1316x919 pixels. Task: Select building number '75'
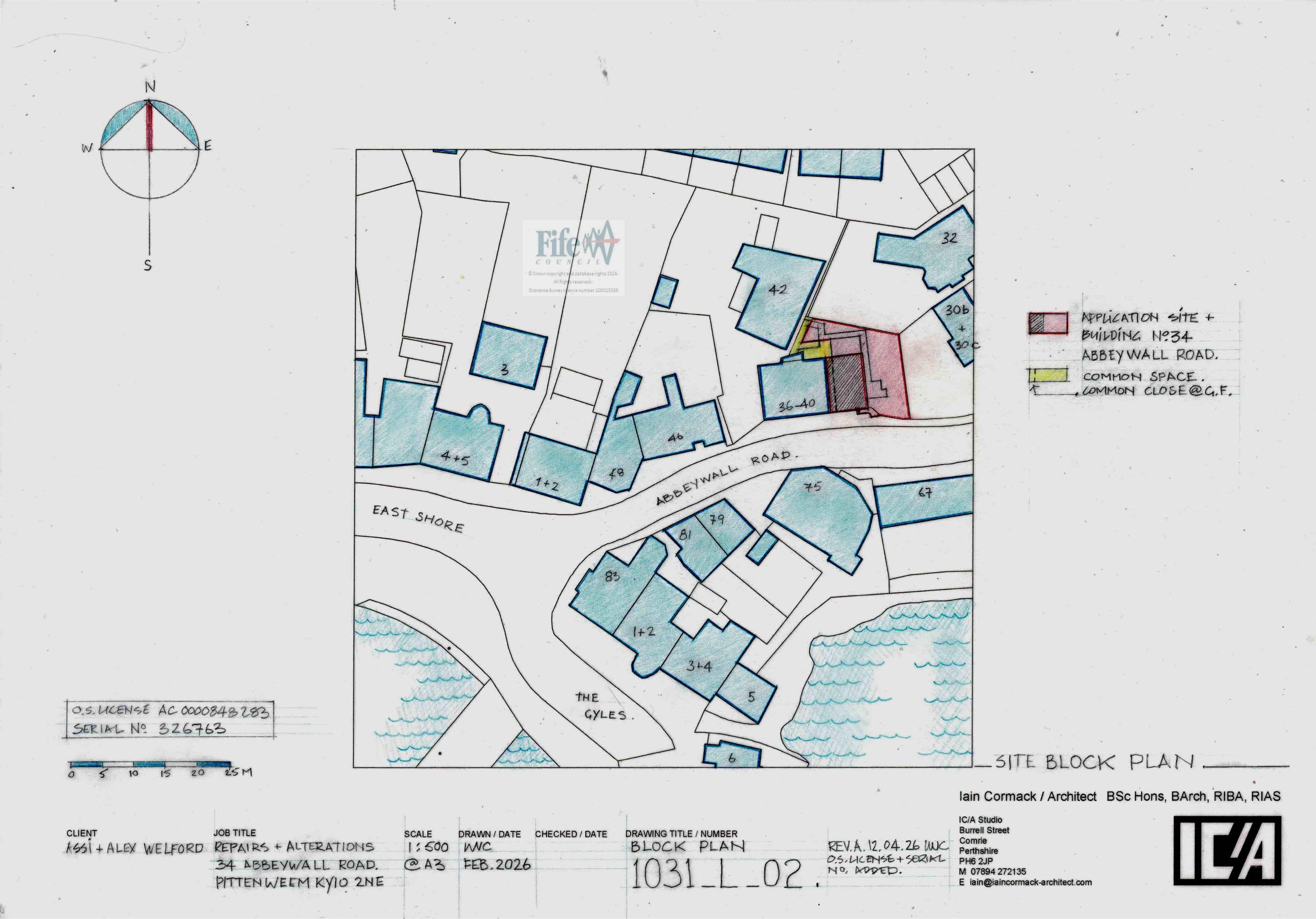click(813, 487)
